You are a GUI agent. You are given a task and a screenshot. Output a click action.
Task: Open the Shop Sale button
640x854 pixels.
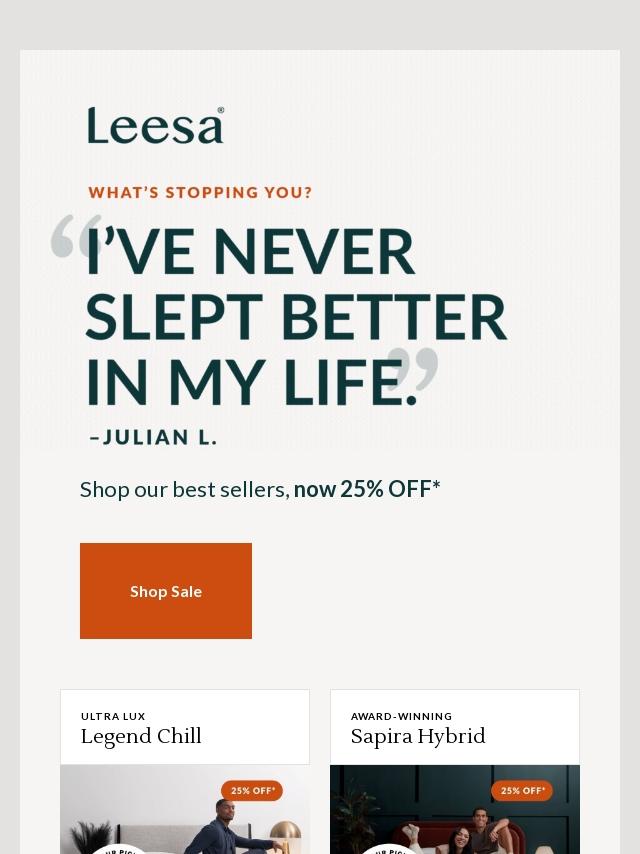click(166, 590)
